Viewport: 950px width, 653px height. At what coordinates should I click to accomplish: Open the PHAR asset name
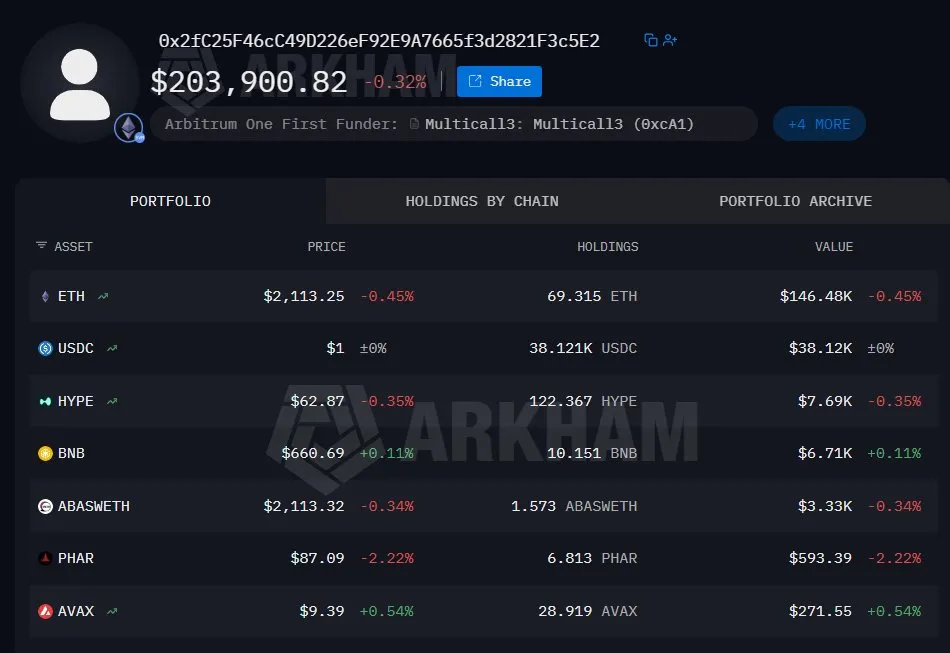[76, 558]
